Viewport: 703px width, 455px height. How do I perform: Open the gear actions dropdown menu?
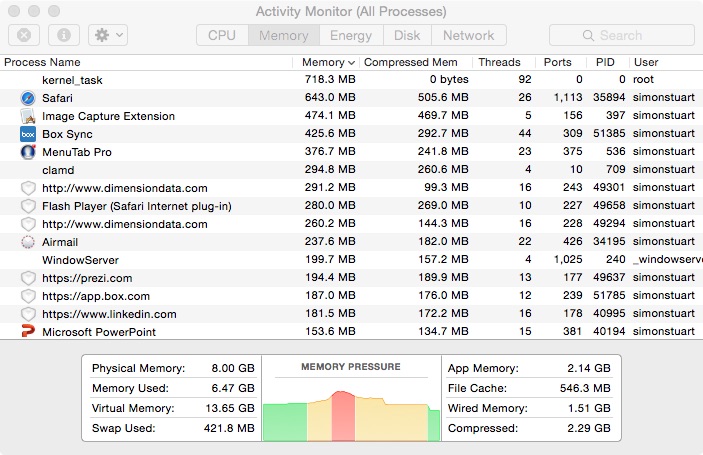107,35
